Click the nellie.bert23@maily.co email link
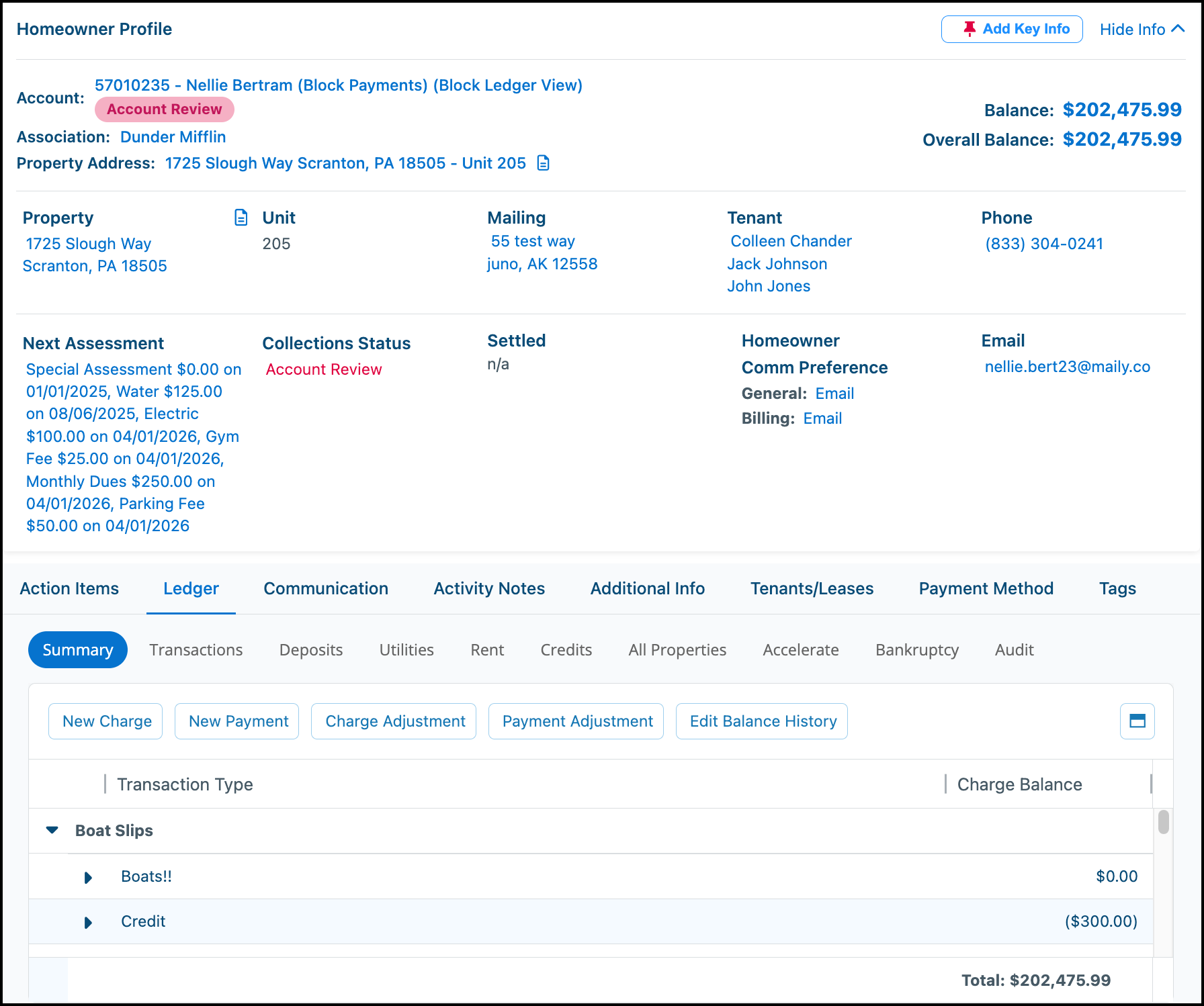The height and width of the screenshot is (1006, 1204). [x=1067, y=367]
